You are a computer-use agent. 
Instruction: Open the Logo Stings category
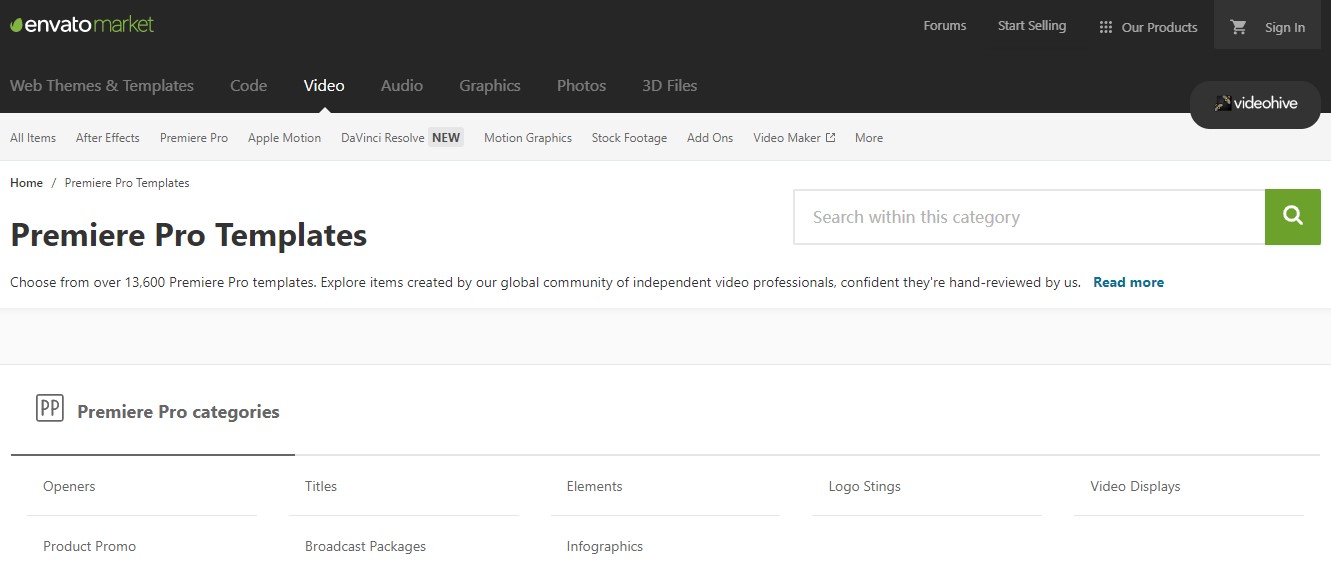point(864,486)
